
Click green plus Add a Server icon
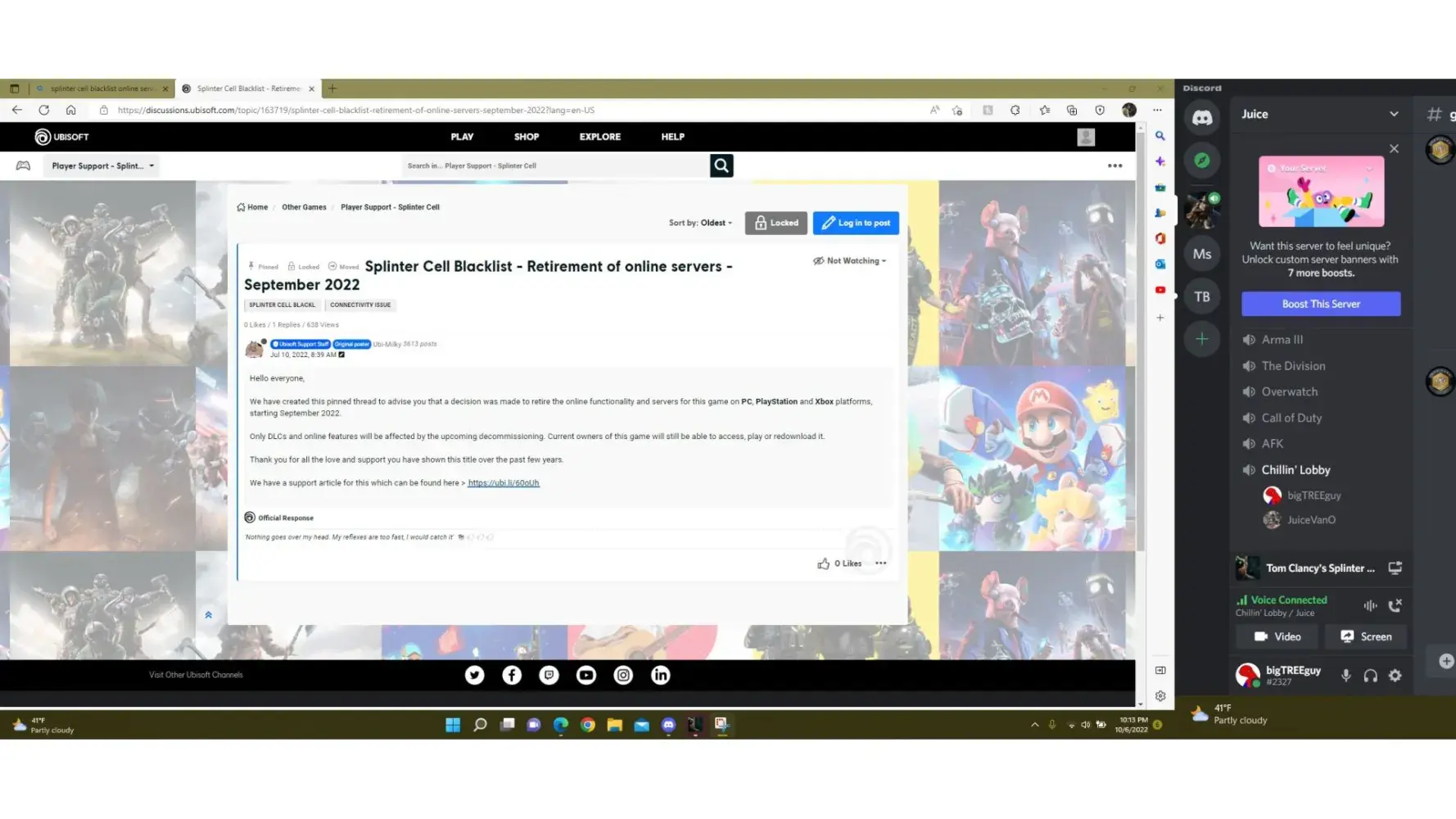click(1201, 339)
